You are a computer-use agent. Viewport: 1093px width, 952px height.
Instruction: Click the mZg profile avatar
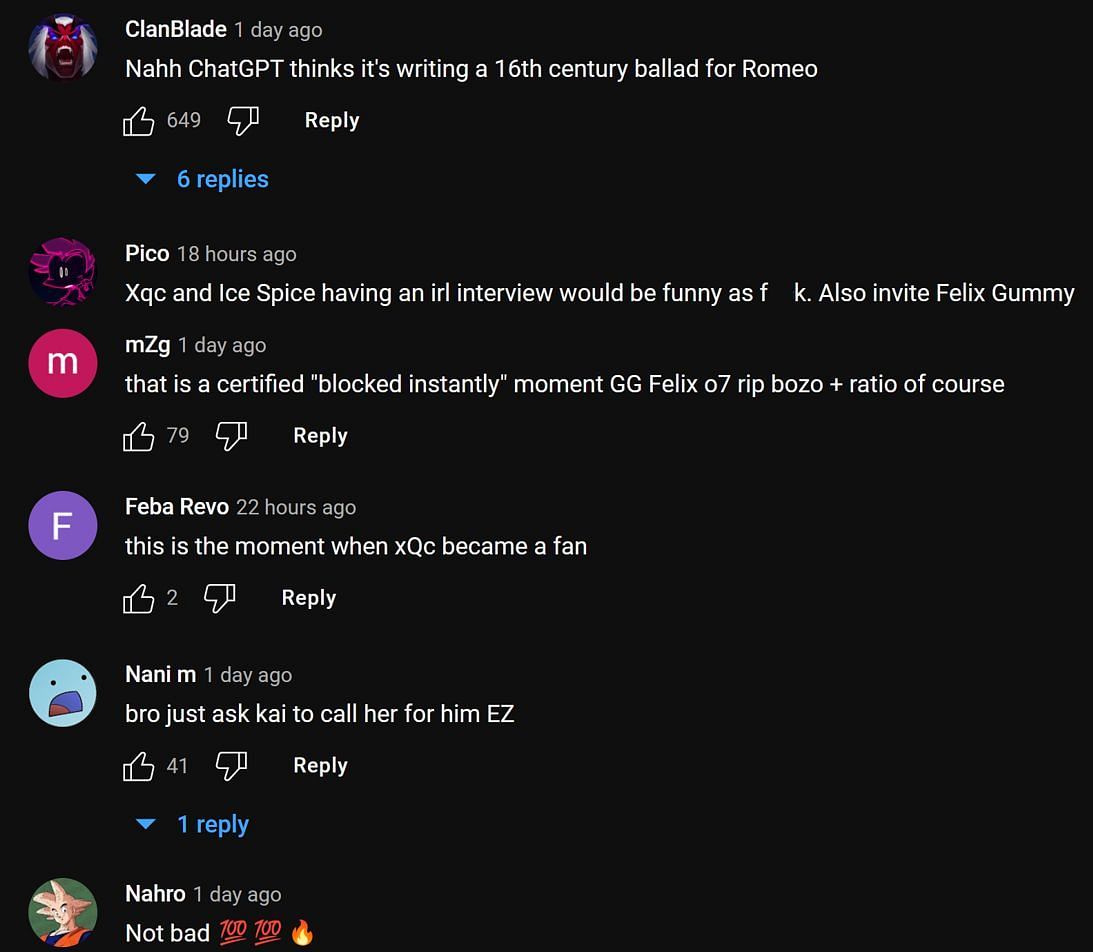pyautogui.click(x=62, y=363)
